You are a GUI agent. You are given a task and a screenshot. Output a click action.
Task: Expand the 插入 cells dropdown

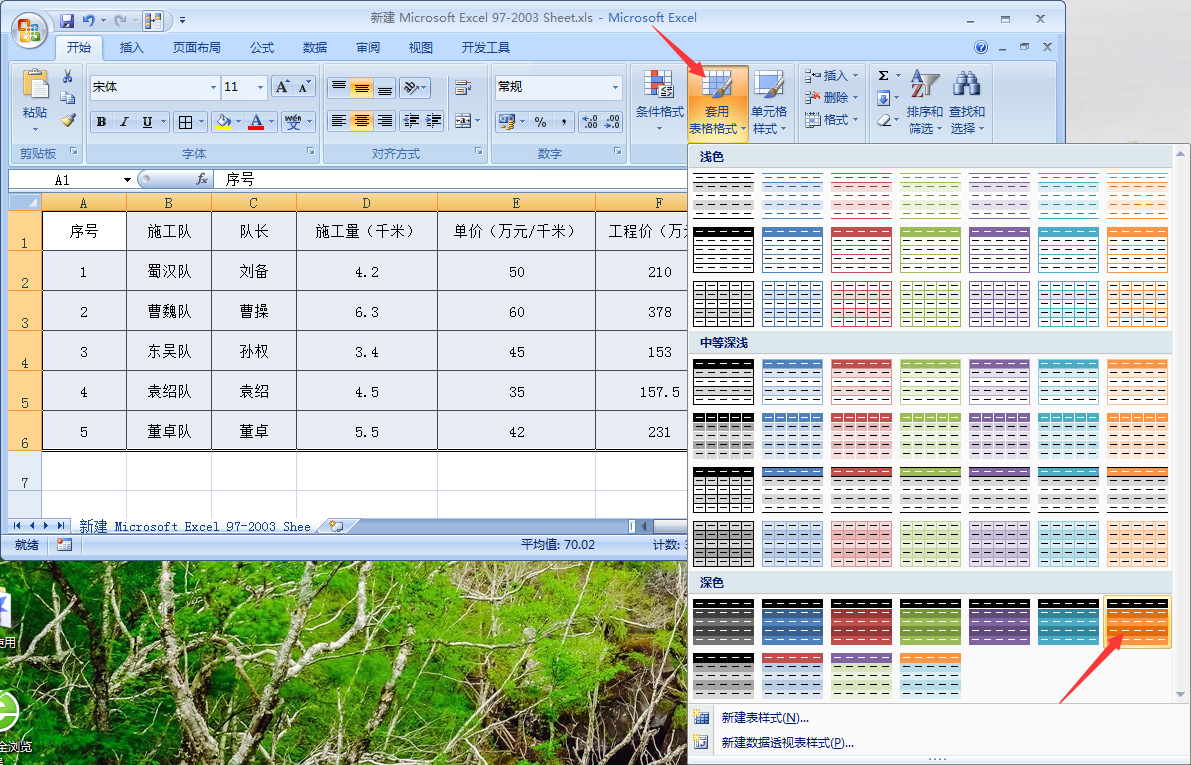[x=855, y=75]
